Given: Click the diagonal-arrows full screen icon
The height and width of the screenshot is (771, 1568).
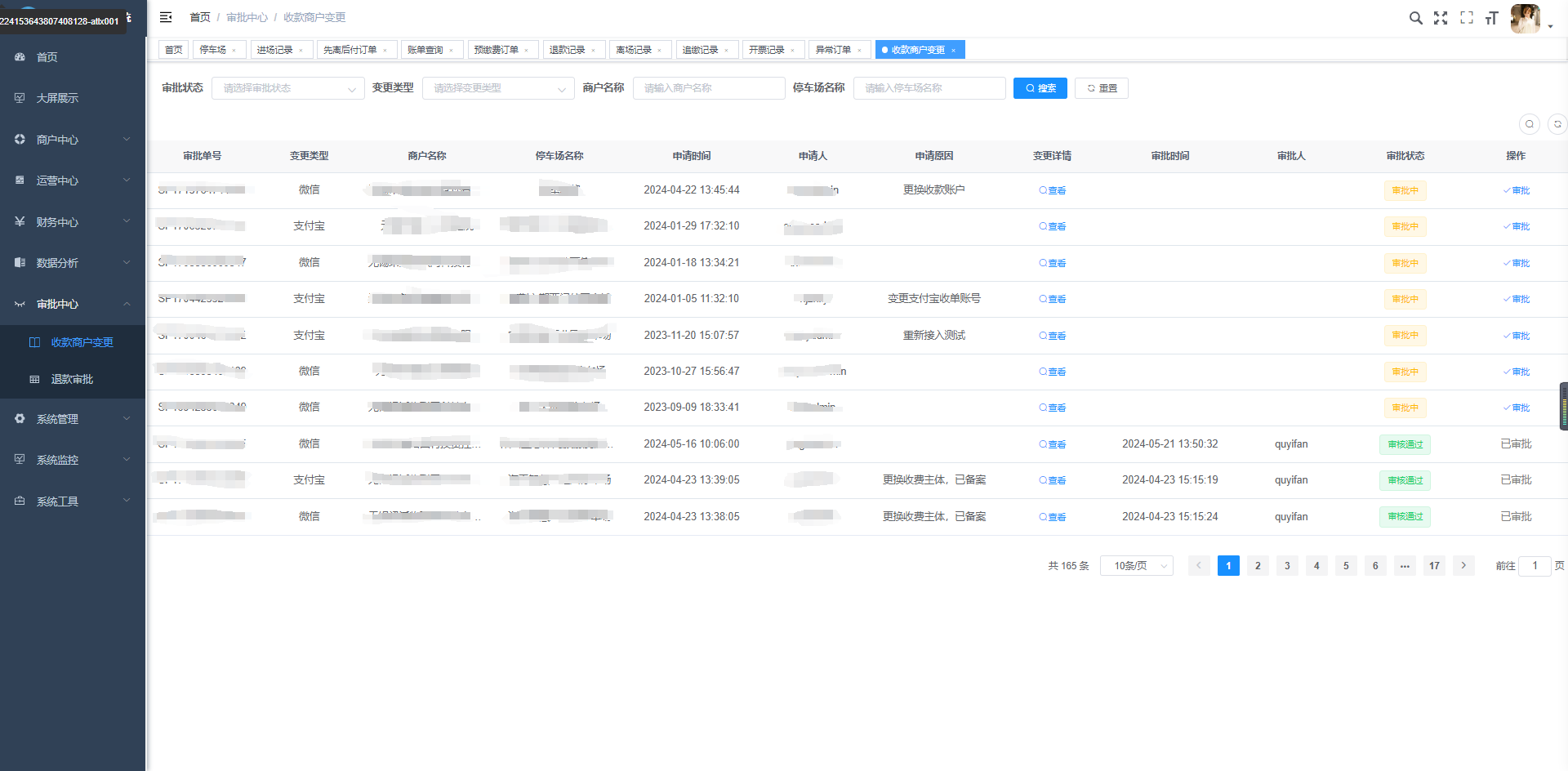Looking at the screenshot, I should (1441, 18).
